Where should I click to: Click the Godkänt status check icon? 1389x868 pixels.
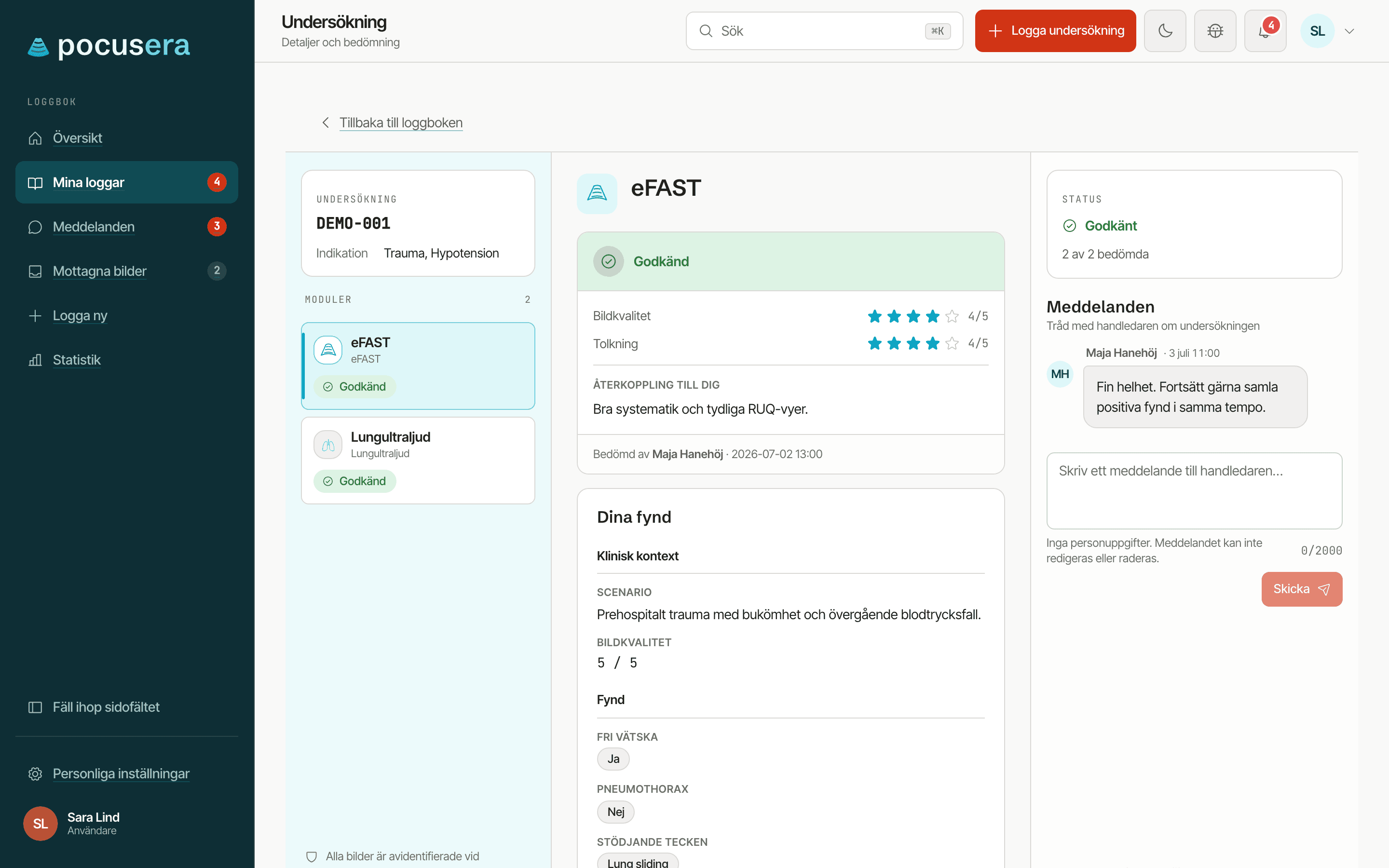1069,226
